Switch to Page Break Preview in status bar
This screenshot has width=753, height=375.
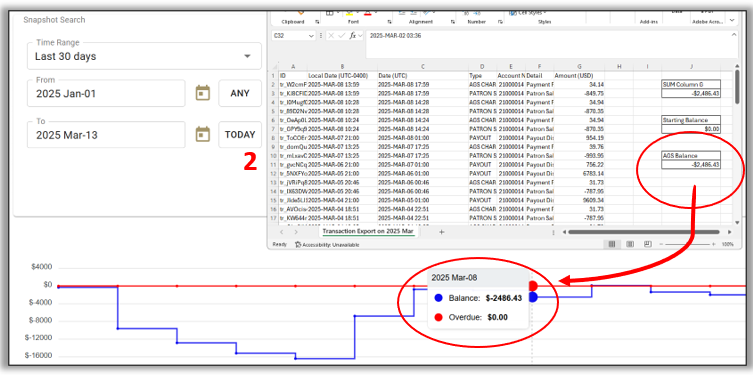pos(647,244)
